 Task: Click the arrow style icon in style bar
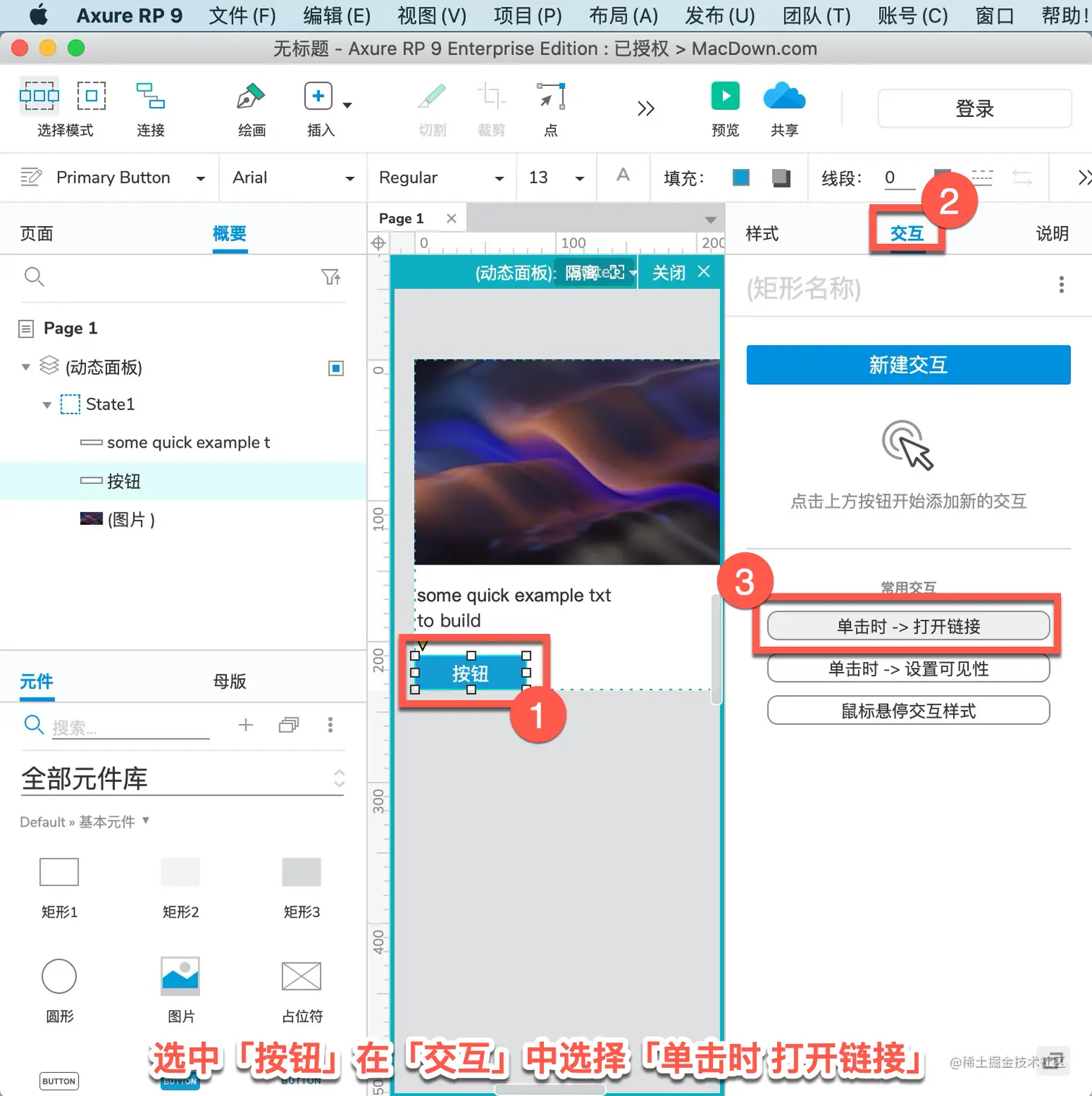click(x=1022, y=177)
